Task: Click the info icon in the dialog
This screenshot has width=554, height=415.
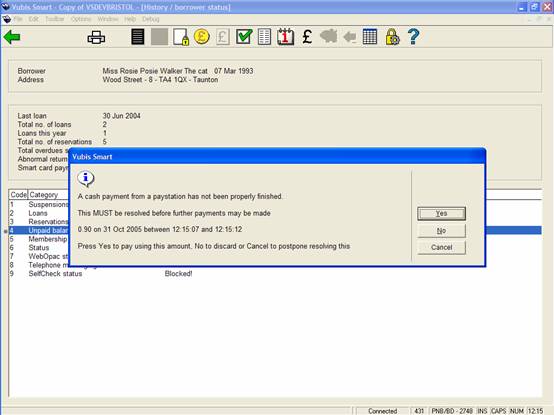Action: (86, 178)
